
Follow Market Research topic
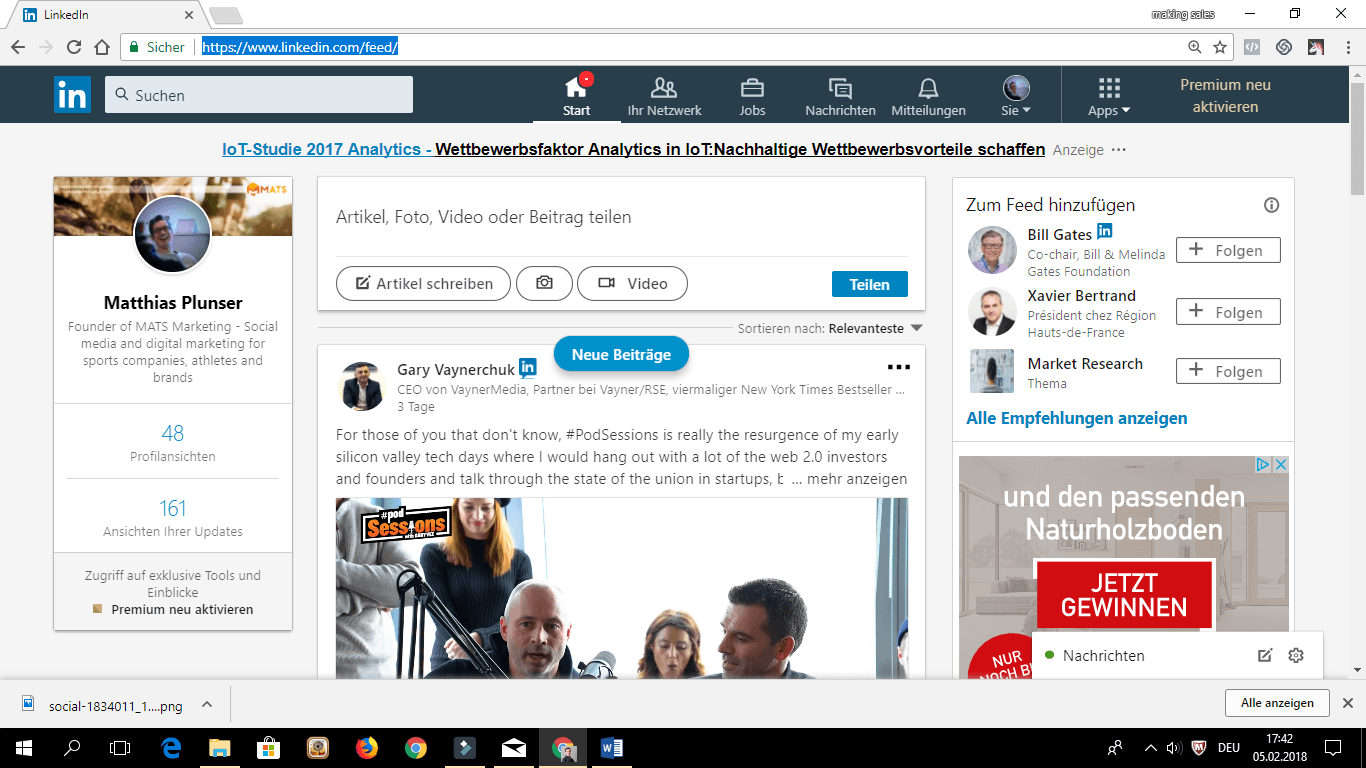click(x=1228, y=371)
